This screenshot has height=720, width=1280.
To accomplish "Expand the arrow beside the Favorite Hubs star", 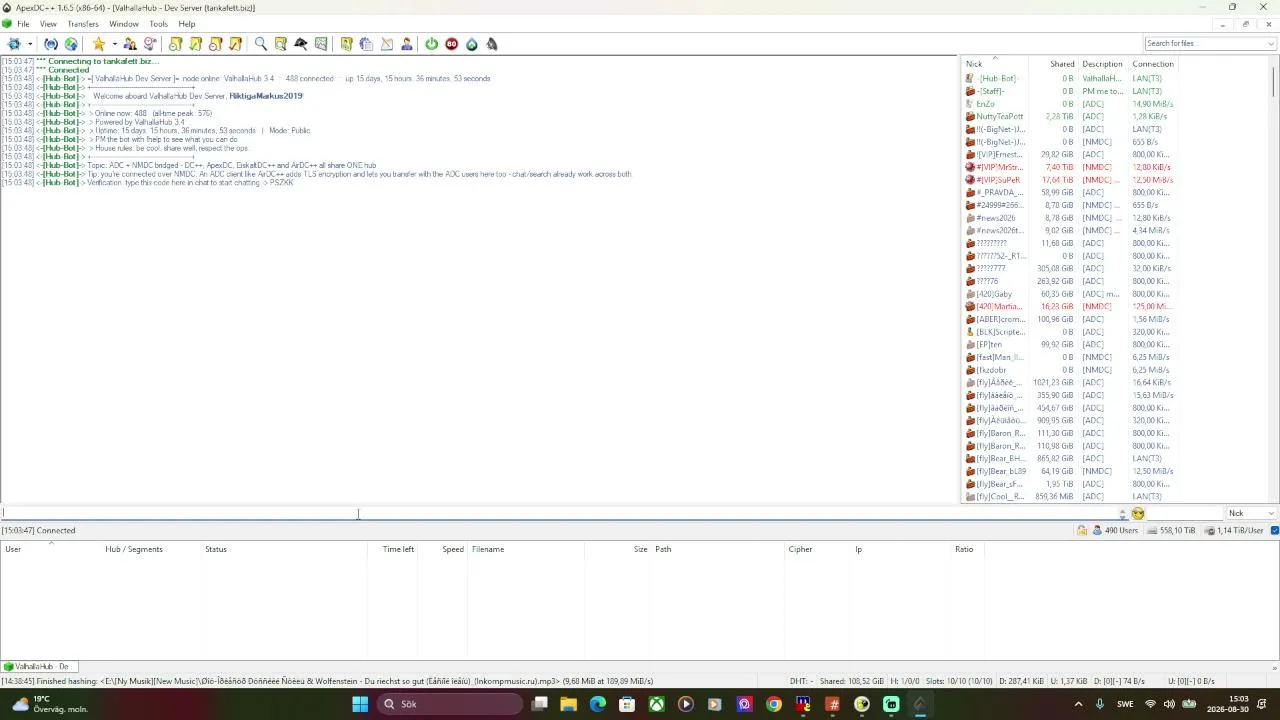I will click(114, 44).
